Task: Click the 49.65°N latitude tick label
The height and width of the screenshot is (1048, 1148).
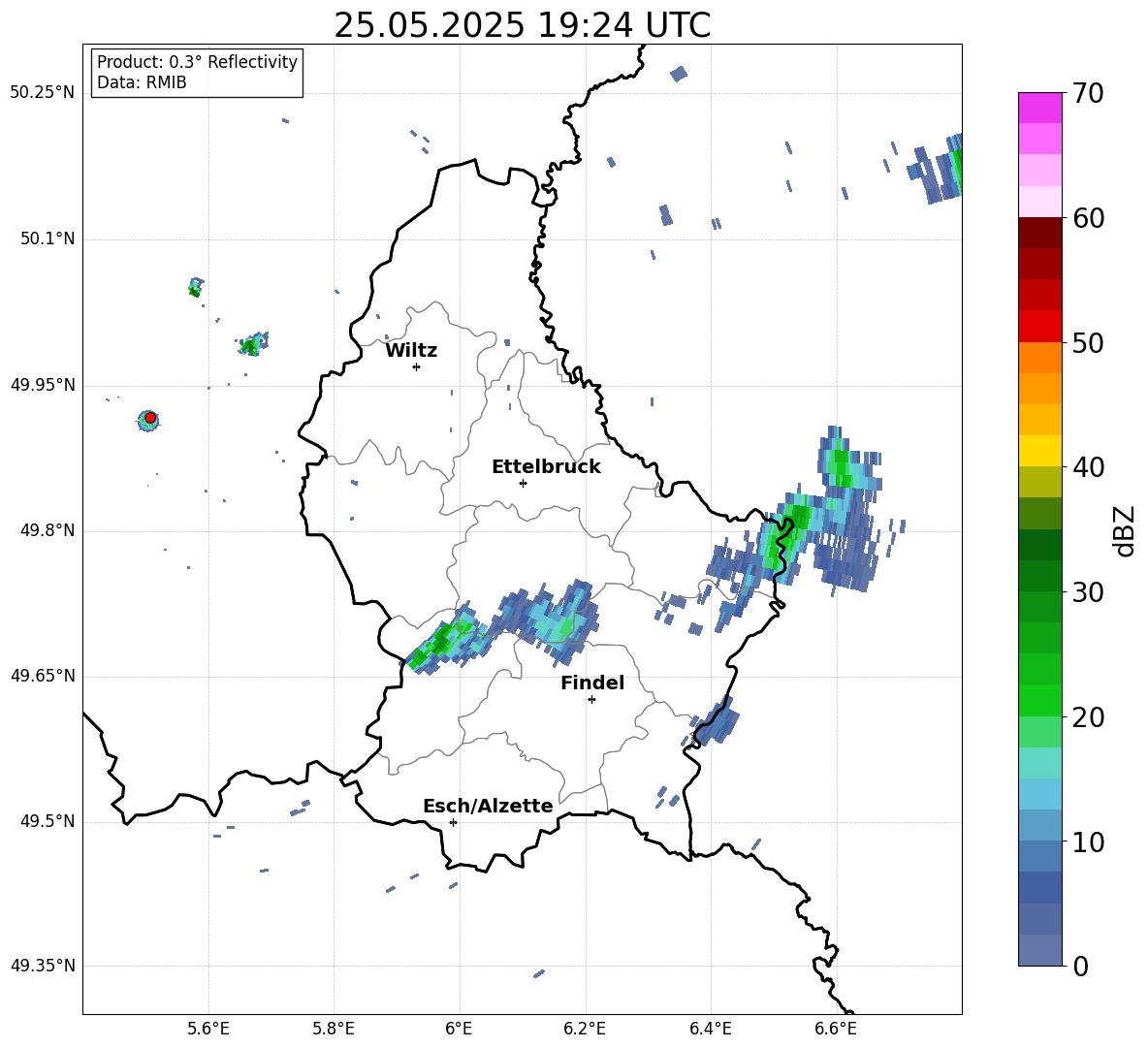Action: [42, 676]
